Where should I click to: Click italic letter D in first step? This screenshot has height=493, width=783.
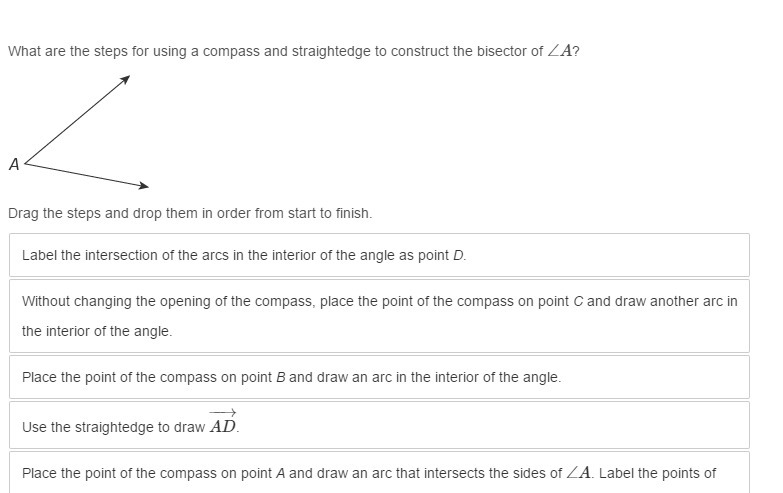[457, 255]
